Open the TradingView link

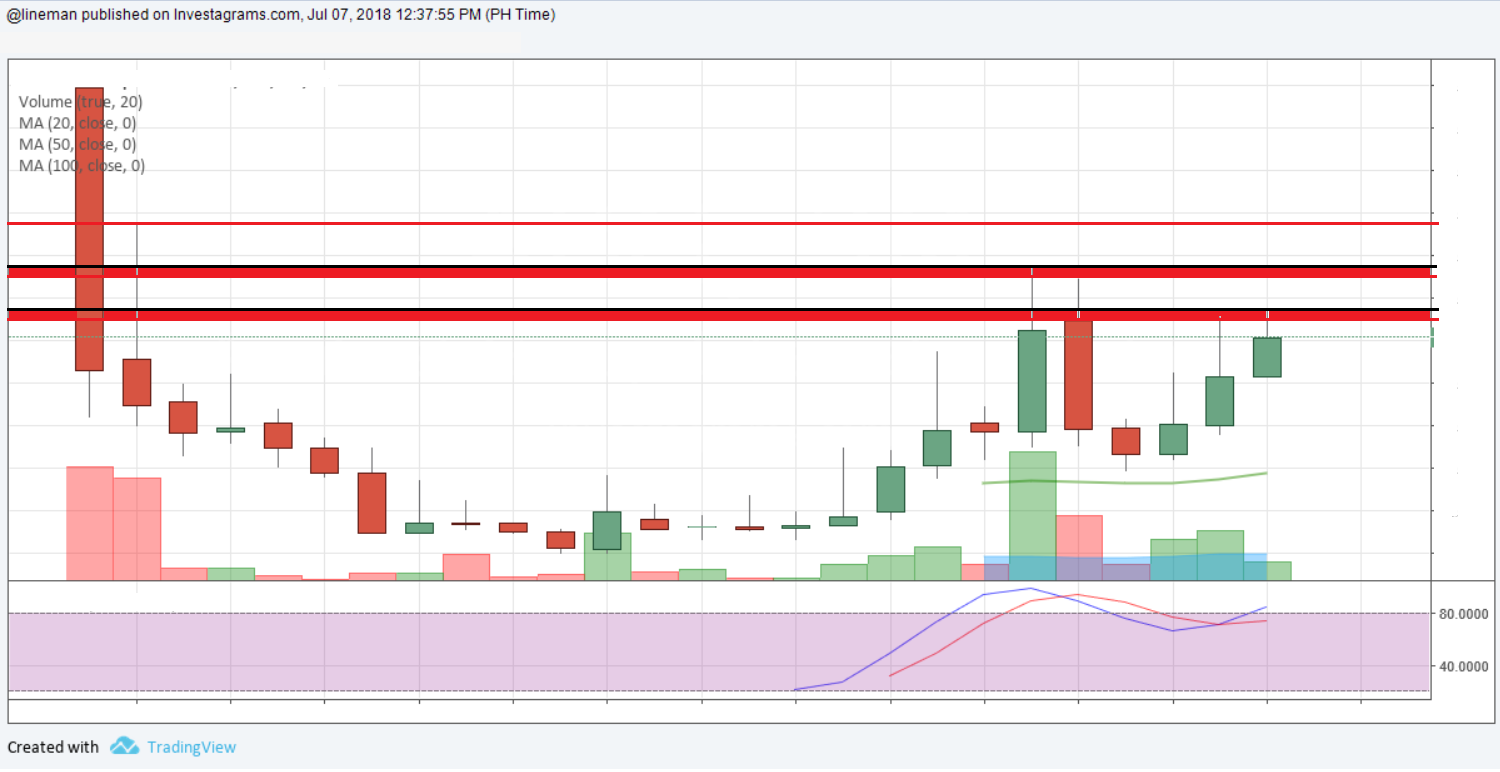pos(190,746)
